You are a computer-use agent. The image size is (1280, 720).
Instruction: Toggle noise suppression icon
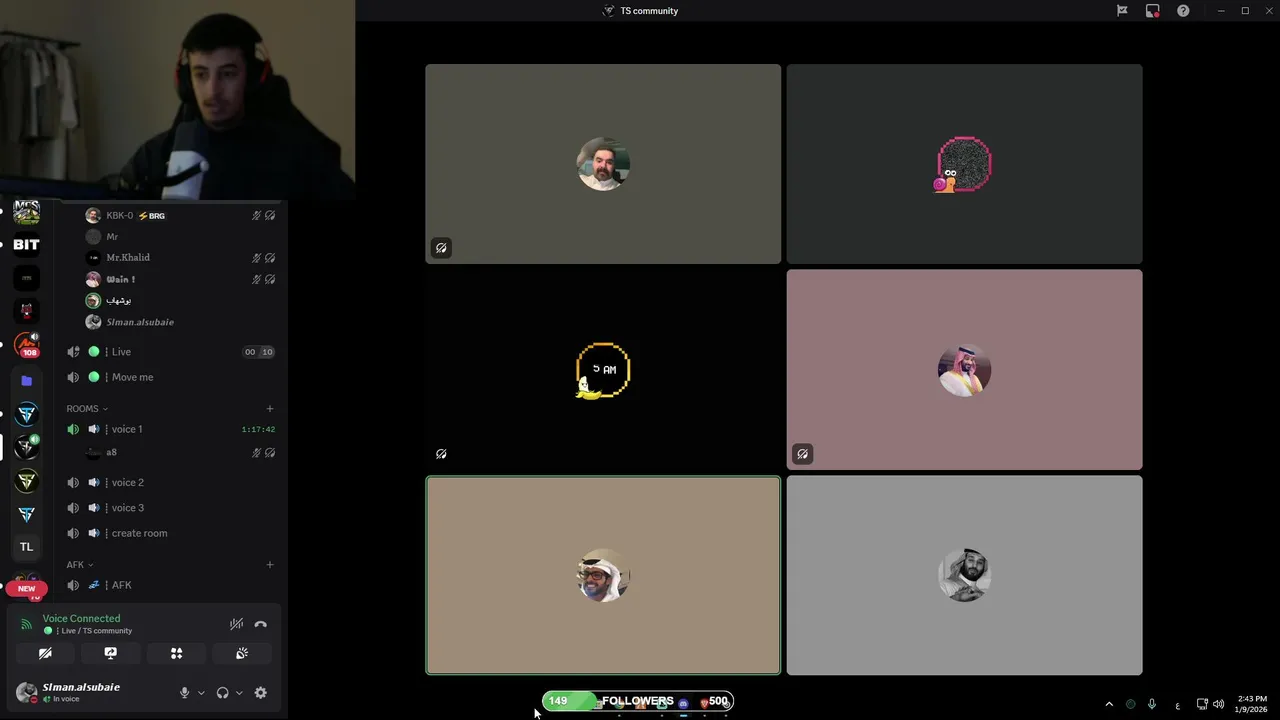coord(236,624)
